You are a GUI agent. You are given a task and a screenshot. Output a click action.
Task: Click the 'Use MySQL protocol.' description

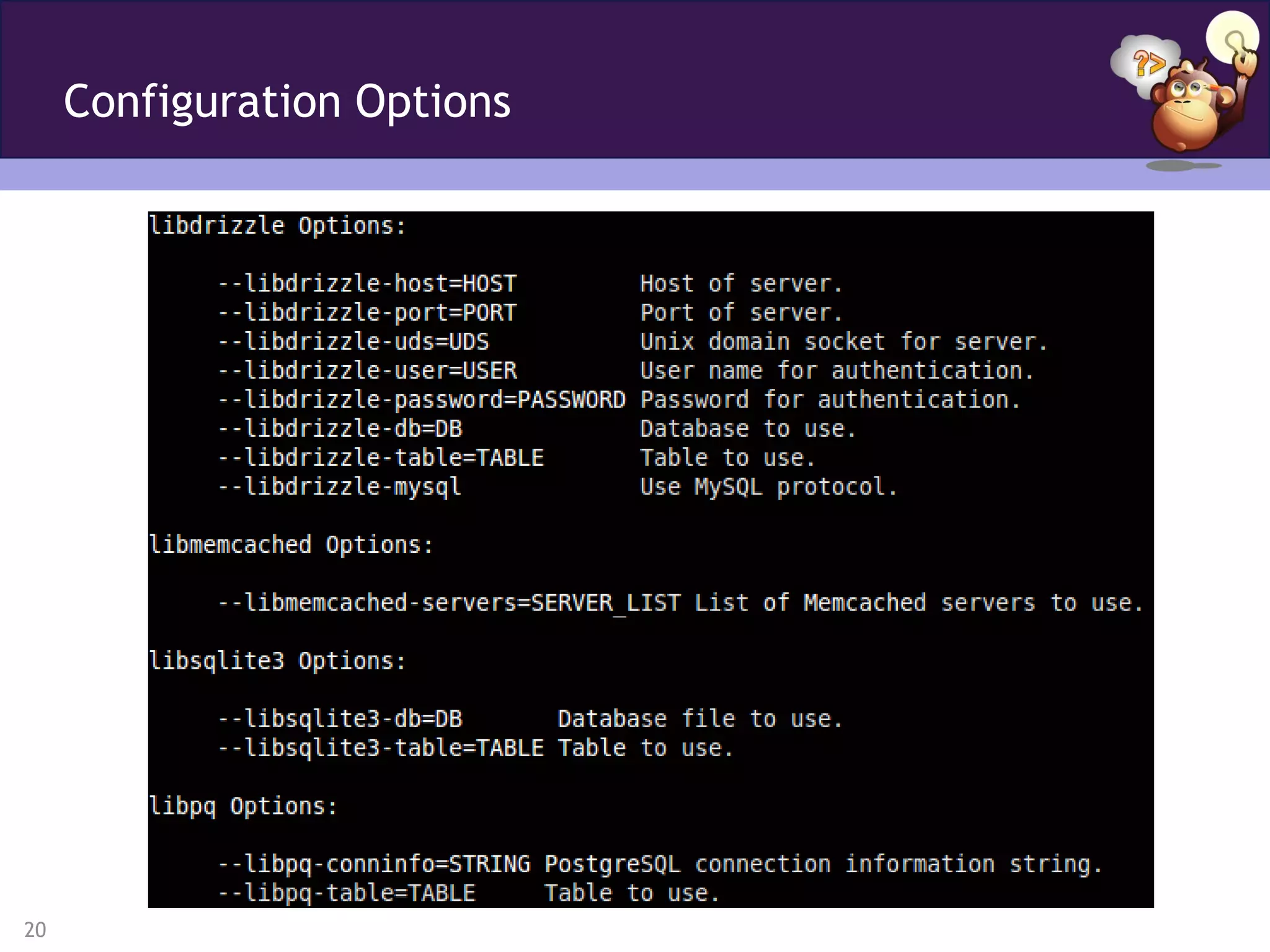768,487
